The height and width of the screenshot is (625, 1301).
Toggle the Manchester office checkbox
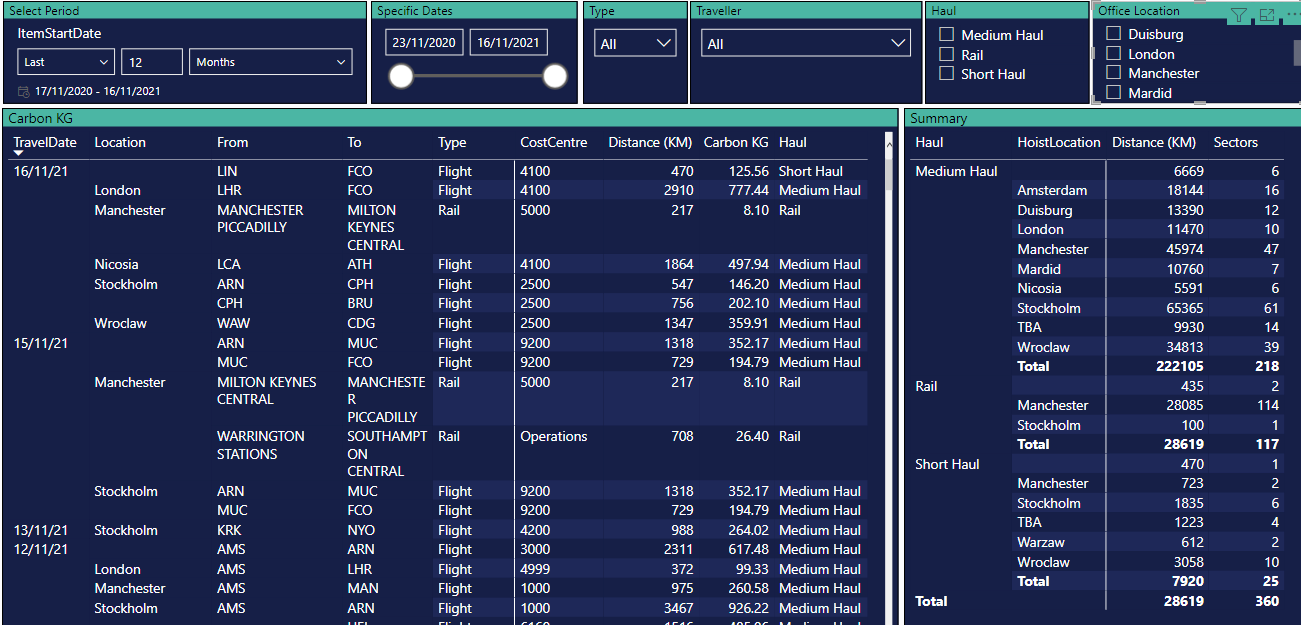(1113, 73)
